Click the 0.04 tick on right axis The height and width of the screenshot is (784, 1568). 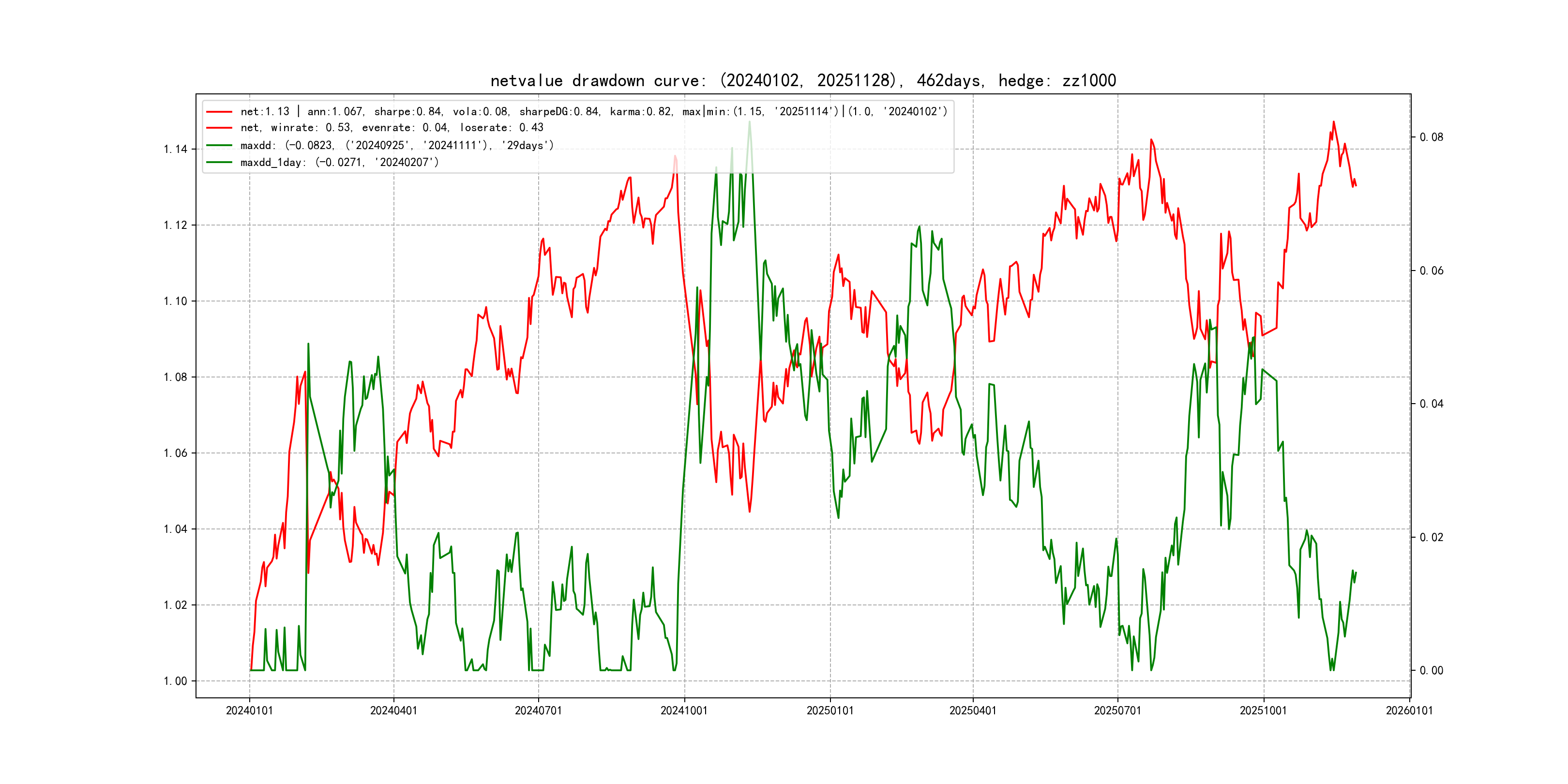pos(1431,404)
